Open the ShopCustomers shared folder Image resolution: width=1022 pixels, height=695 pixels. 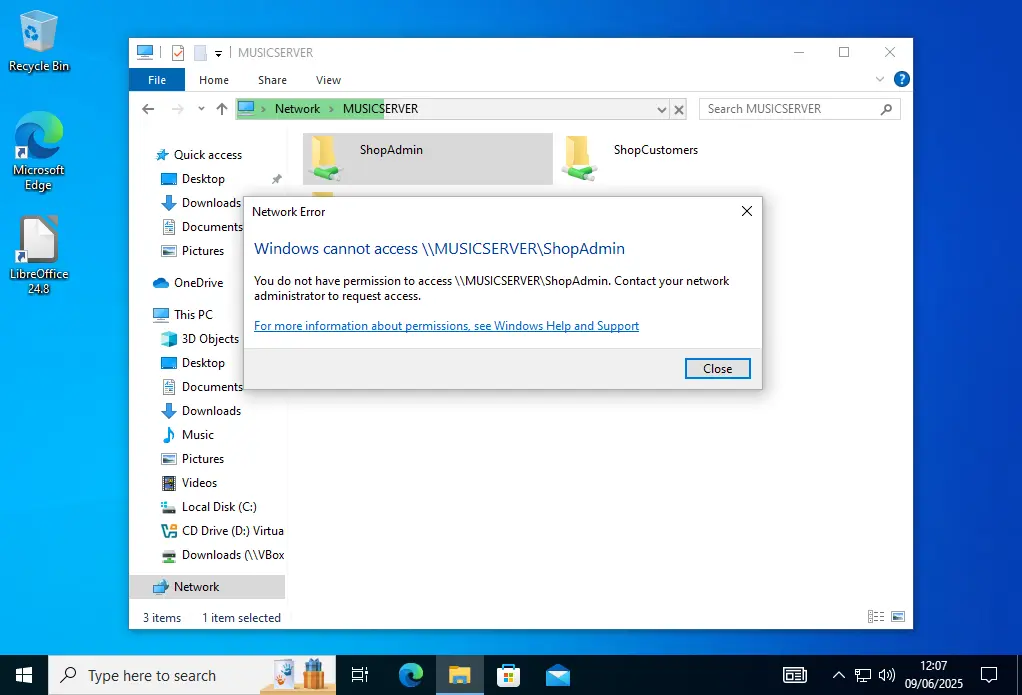[x=655, y=150]
